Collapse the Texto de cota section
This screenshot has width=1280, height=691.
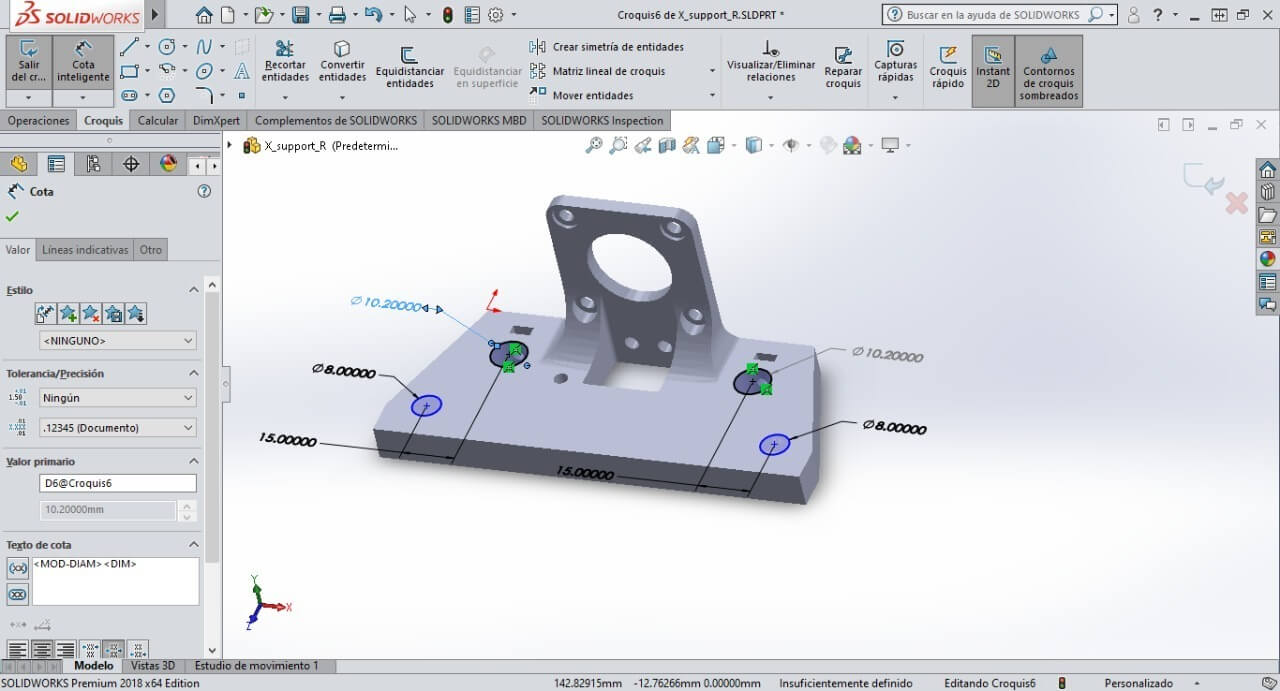coord(194,545)
